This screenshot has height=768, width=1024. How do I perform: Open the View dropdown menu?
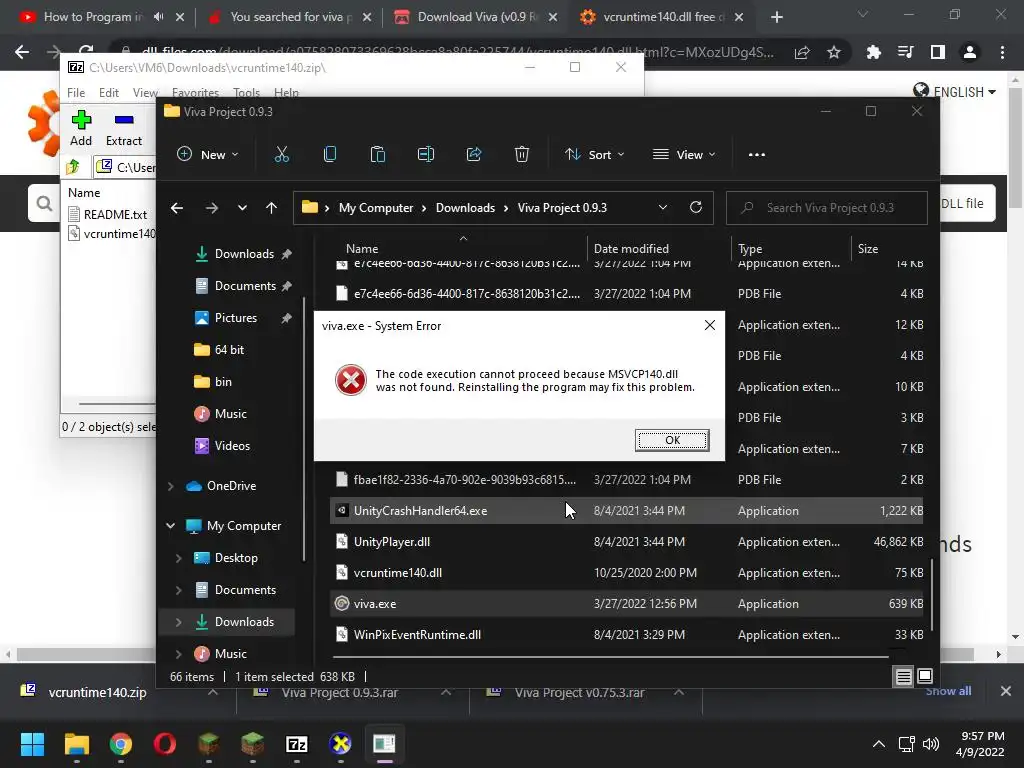coord(684,155)
